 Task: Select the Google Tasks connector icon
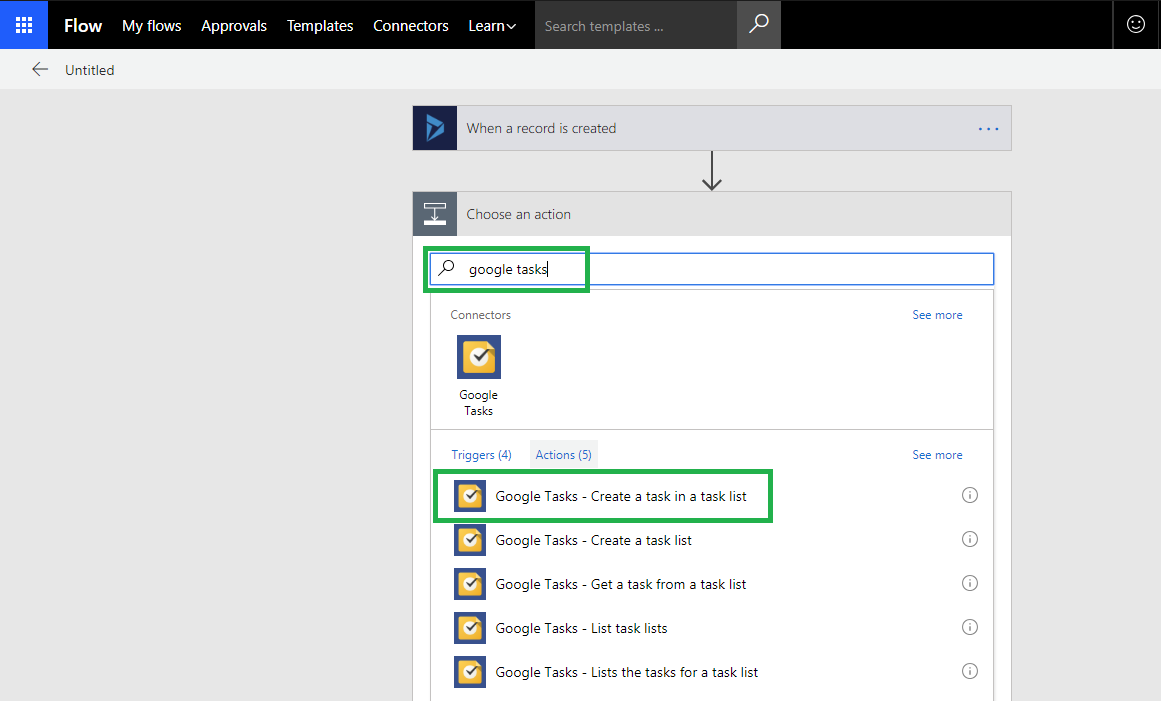478,357
